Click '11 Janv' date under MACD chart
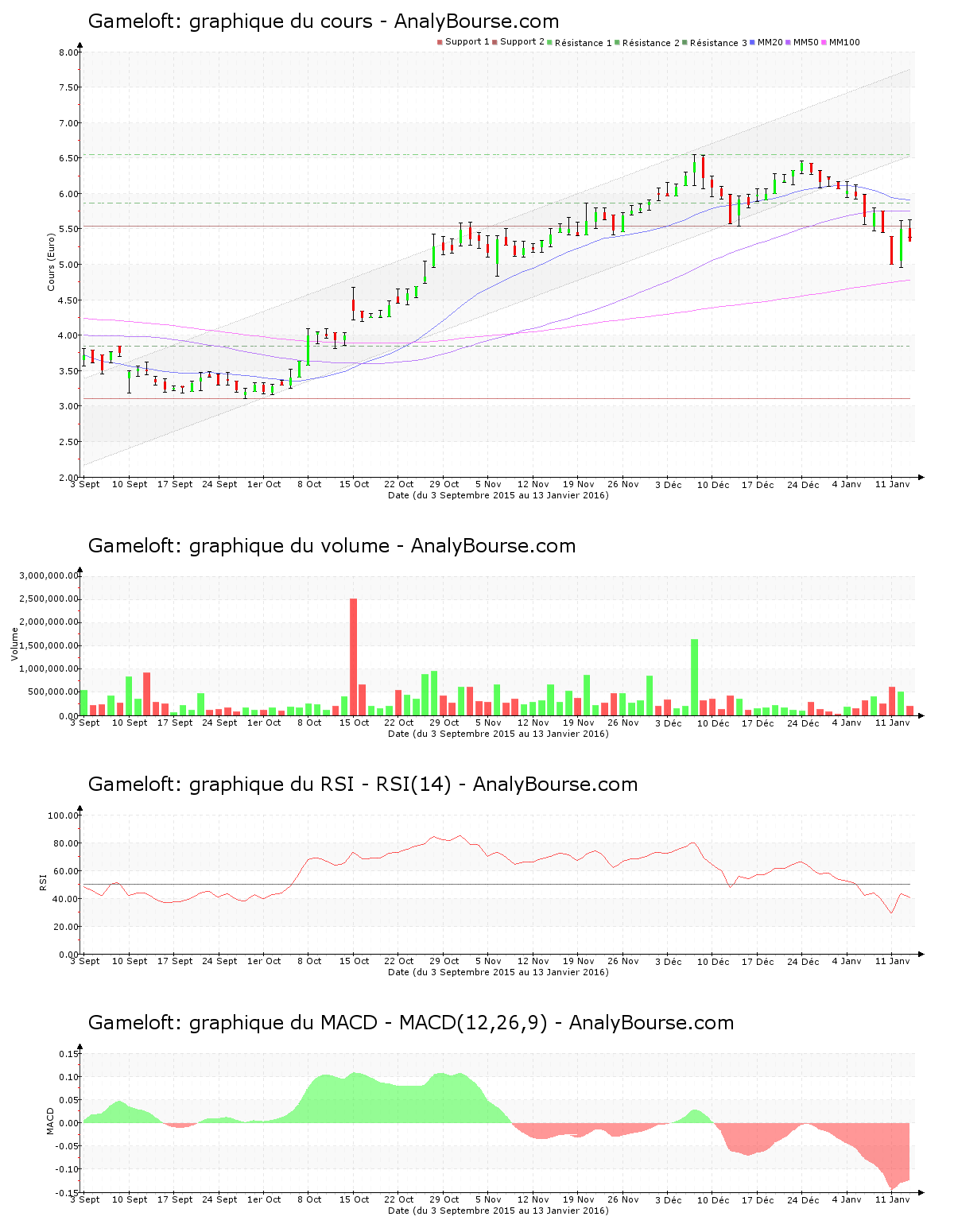The image size is (954, 1232). (x=893, y=1199)
